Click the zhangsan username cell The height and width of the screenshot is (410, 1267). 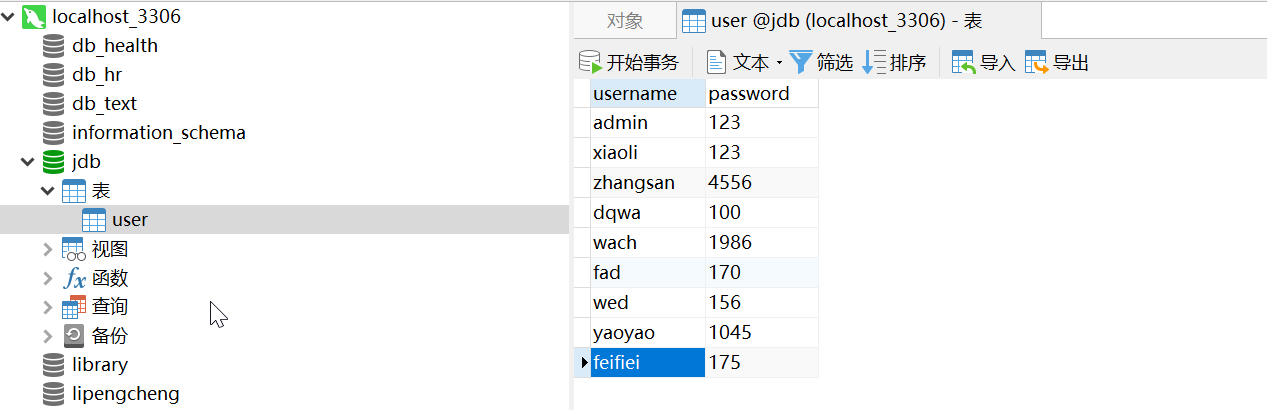point(634,183)
